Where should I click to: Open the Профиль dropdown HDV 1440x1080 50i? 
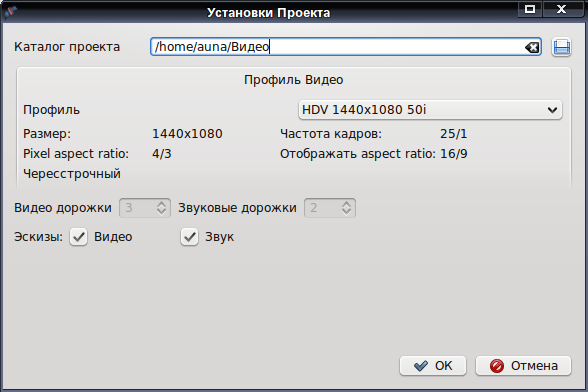click(x=430, y=110)
